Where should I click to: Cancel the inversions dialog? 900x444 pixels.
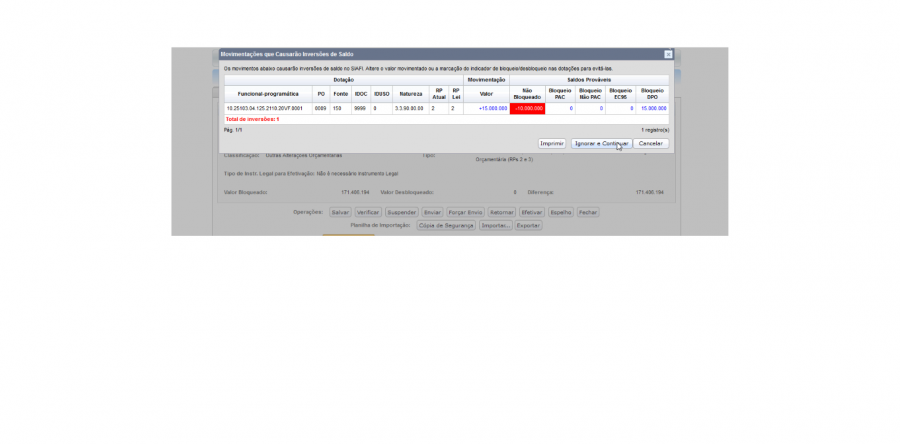click(x=651, y=143)
